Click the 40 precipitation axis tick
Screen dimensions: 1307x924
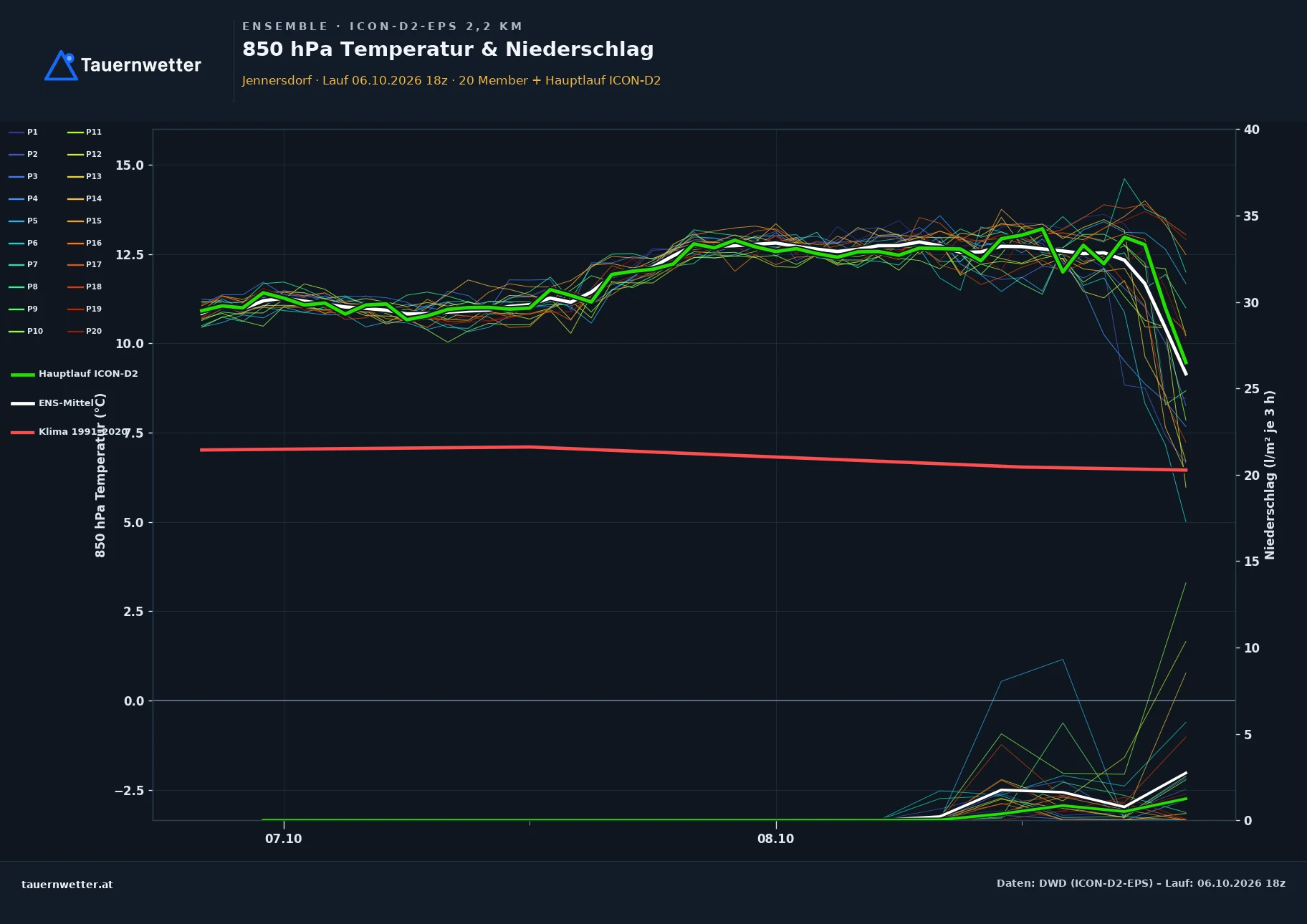1252,130
